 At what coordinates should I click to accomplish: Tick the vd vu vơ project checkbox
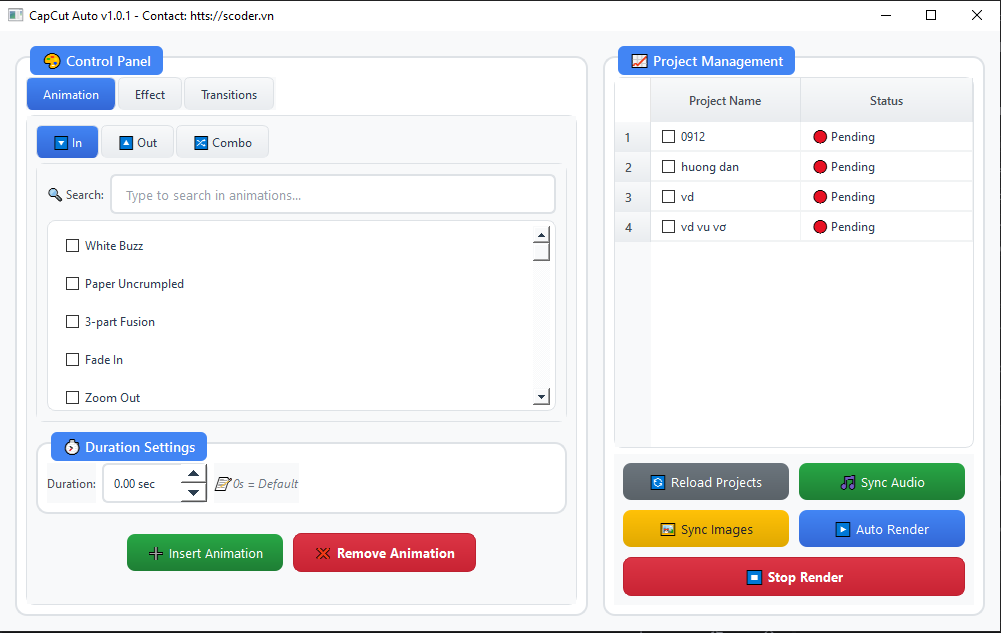click(668, 227)
